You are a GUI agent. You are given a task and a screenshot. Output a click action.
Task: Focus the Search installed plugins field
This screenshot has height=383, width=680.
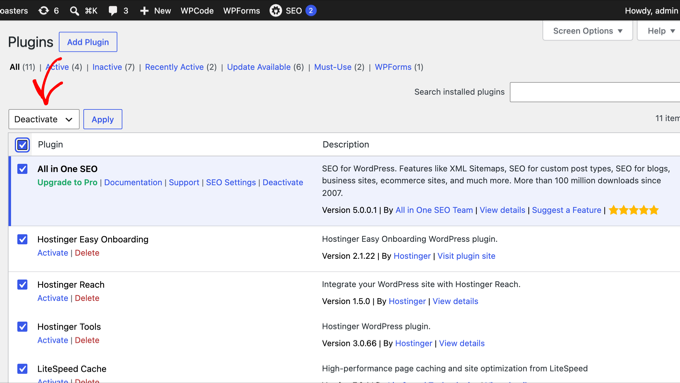coord(595,92)
